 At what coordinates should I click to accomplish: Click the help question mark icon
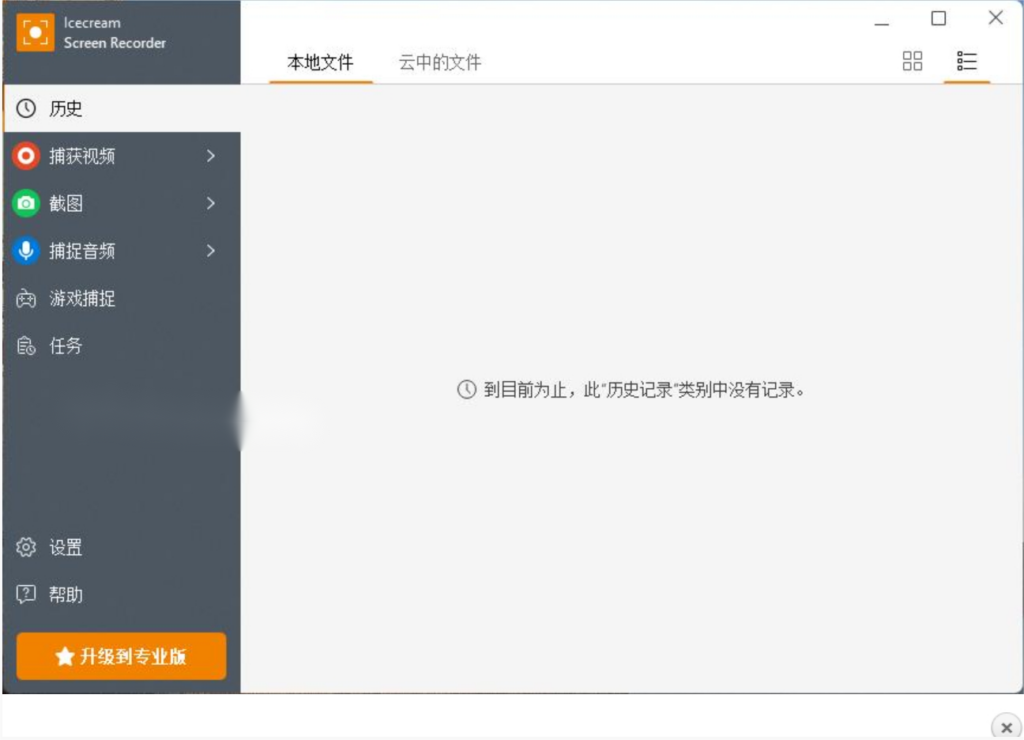(26, 594)
